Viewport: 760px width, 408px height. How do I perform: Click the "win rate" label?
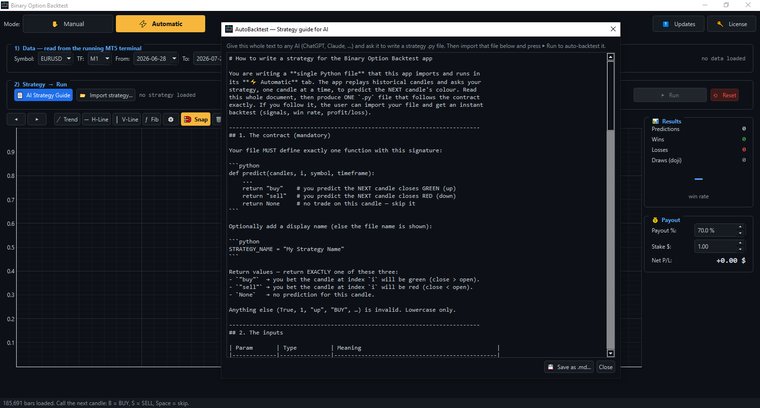698,196
